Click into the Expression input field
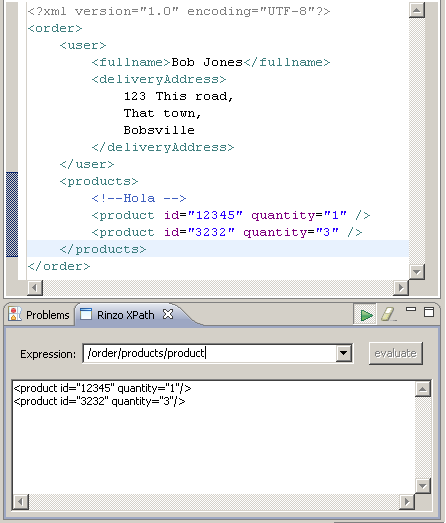446x523 pixels. (210, 353)
